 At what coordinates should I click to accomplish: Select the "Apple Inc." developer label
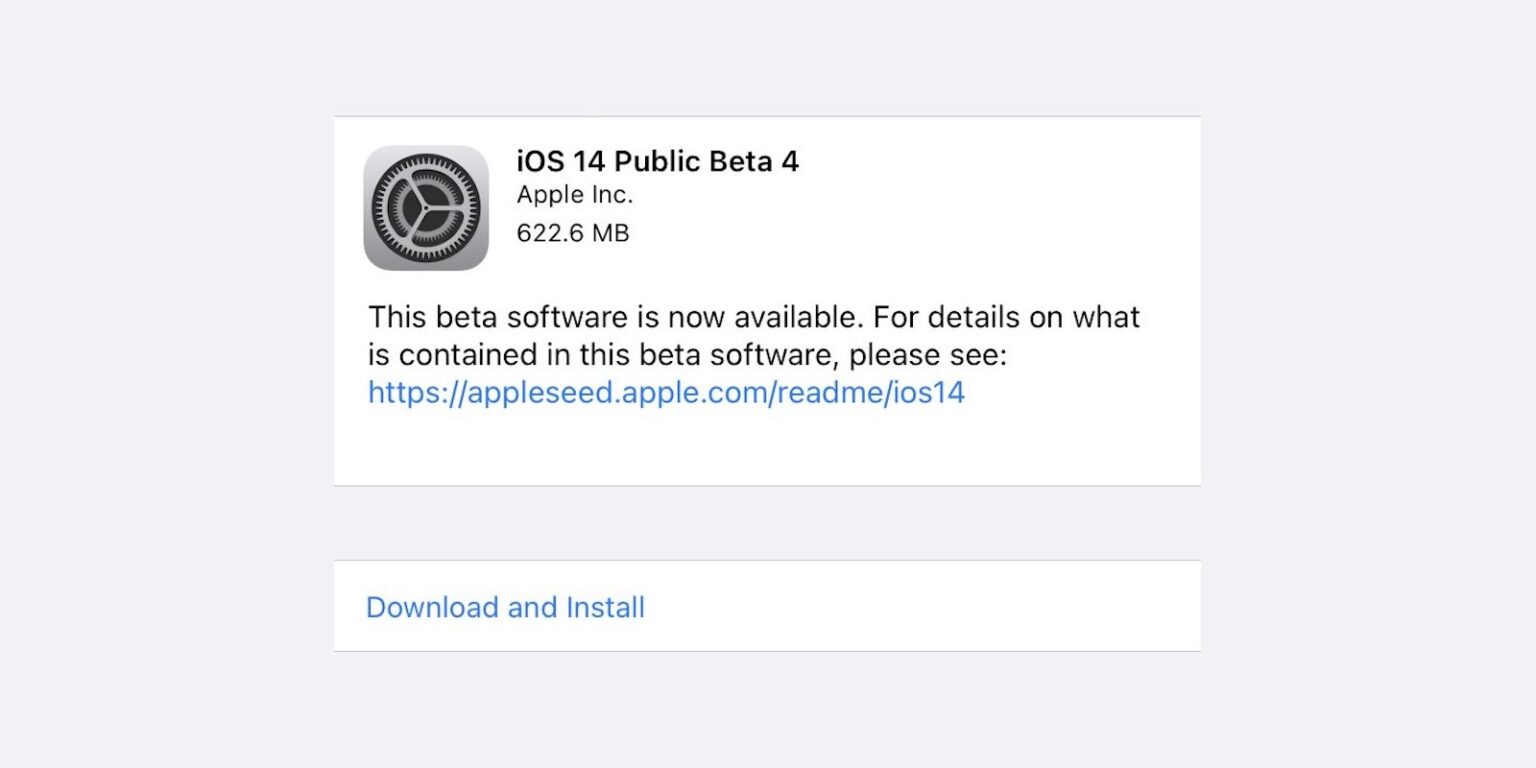574,196
